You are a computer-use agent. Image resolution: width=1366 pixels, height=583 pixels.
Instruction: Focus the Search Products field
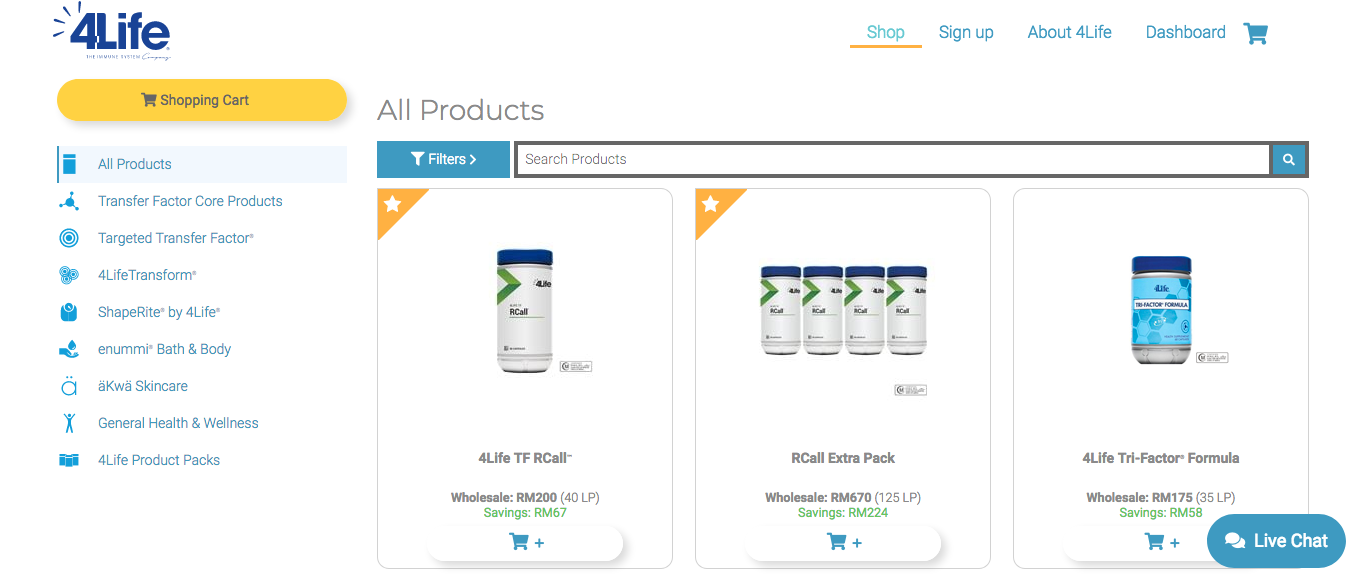point(892,159)
